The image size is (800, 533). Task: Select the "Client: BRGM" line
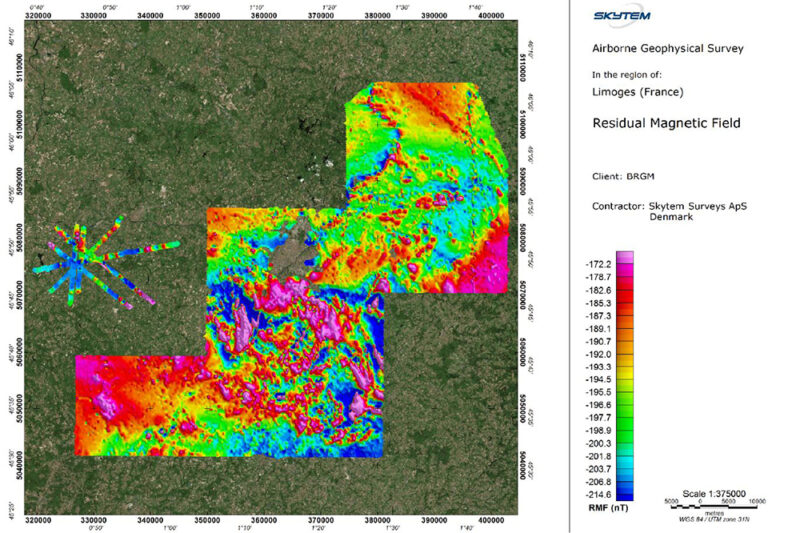coord(623,176)
